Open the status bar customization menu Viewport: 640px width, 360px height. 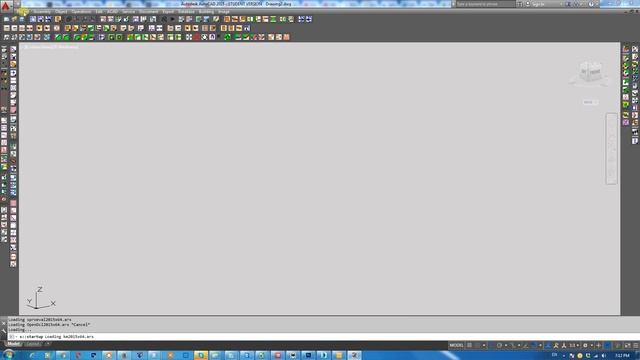tap(636, 345)
